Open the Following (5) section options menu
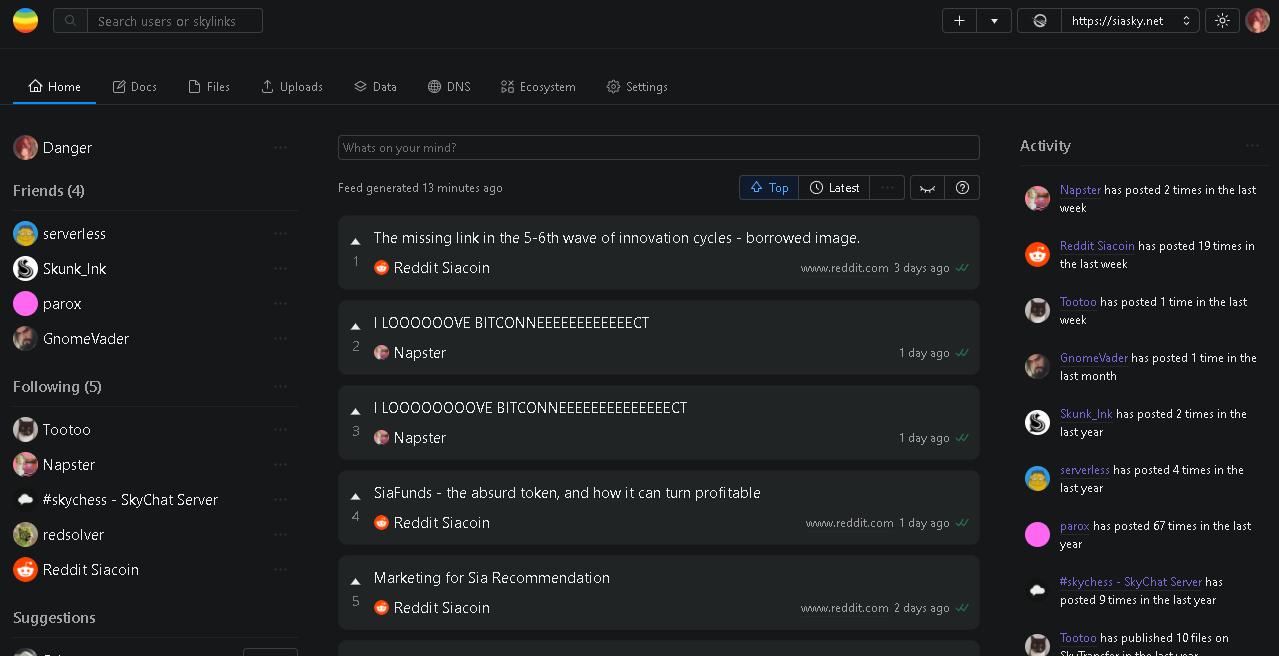1279x656 pixels. [x=280, y=387]
